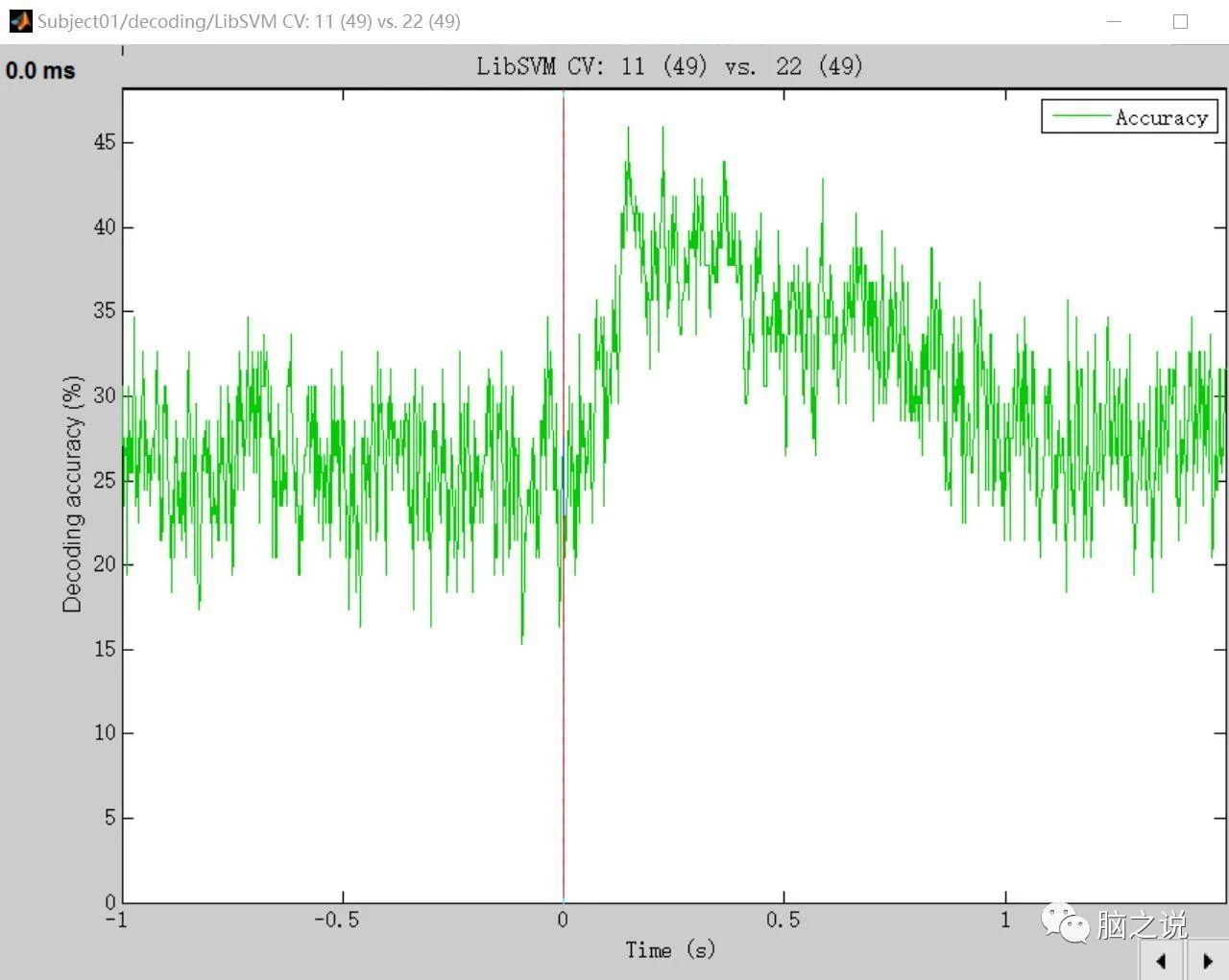Select the red time cursor line

[564, 496]
